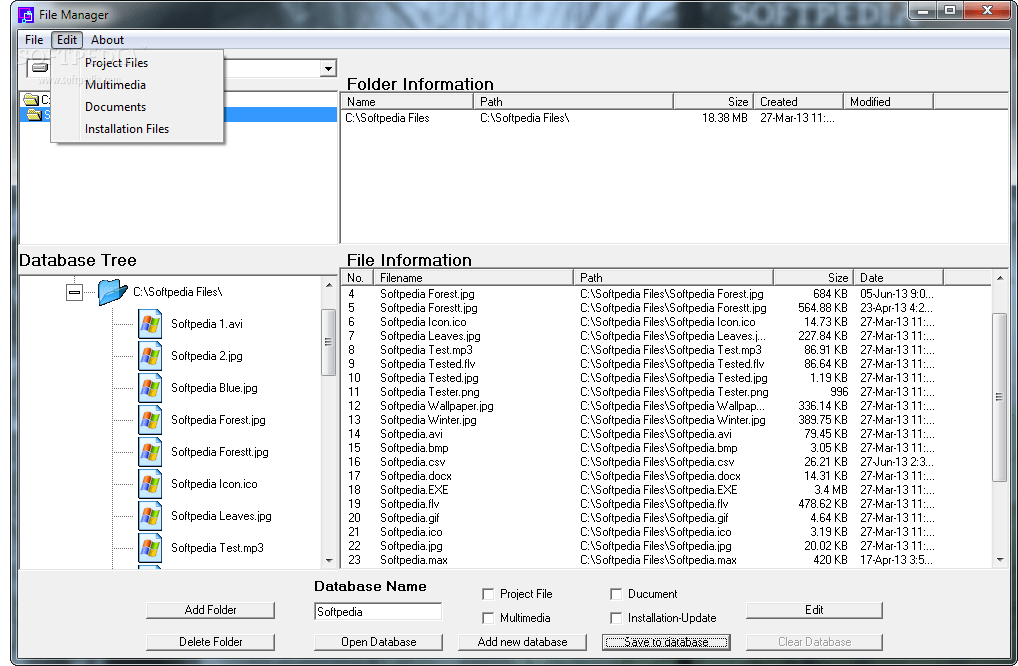Image resolution: width=1018 pixels, height=666 pixels.
Task: Click the Softpedia 2.jpg file icon
Action: point(151,355)
